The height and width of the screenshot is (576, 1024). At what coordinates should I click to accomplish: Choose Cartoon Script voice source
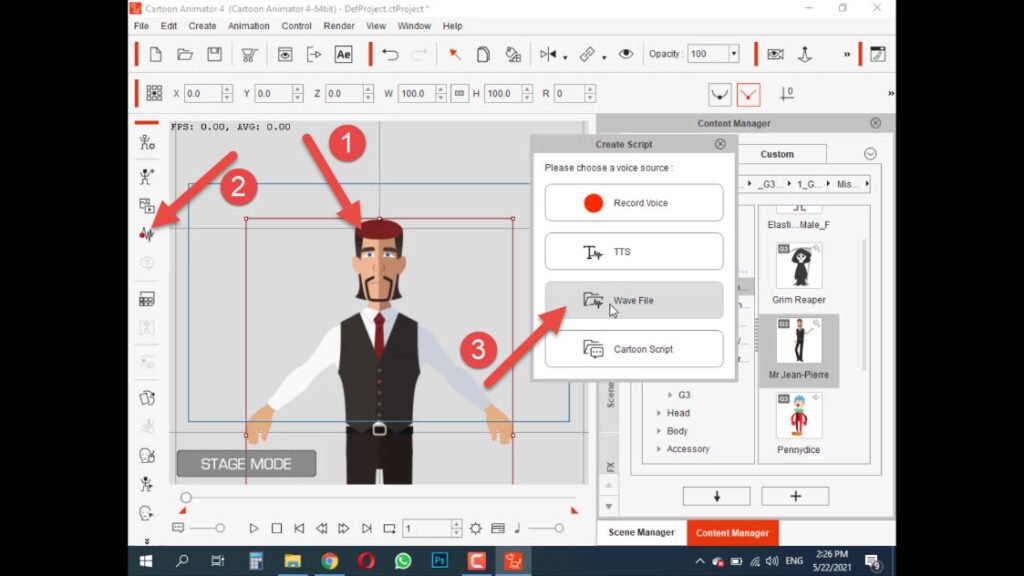633,349
